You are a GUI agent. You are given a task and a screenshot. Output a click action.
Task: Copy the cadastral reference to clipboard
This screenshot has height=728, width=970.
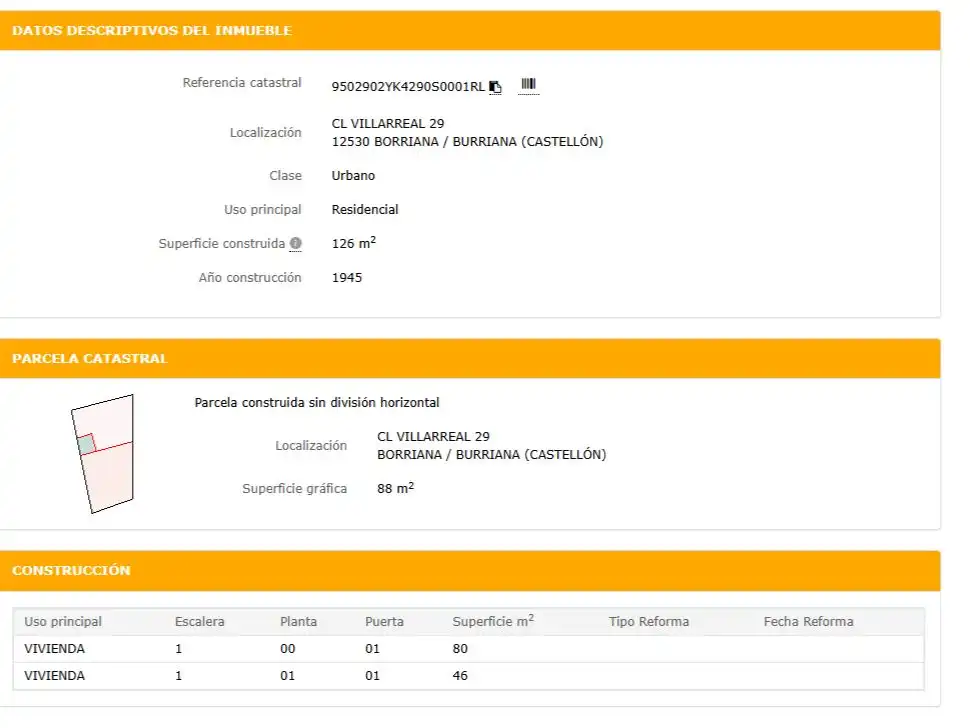tap(495, 87)
